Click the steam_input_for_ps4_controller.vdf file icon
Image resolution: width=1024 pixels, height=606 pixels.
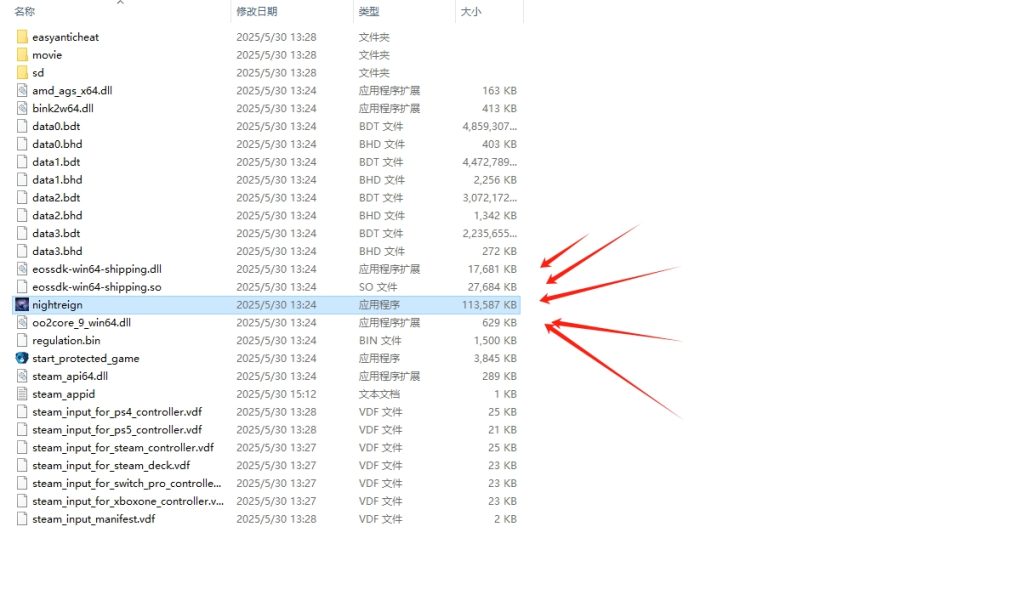tap(22, 412)
